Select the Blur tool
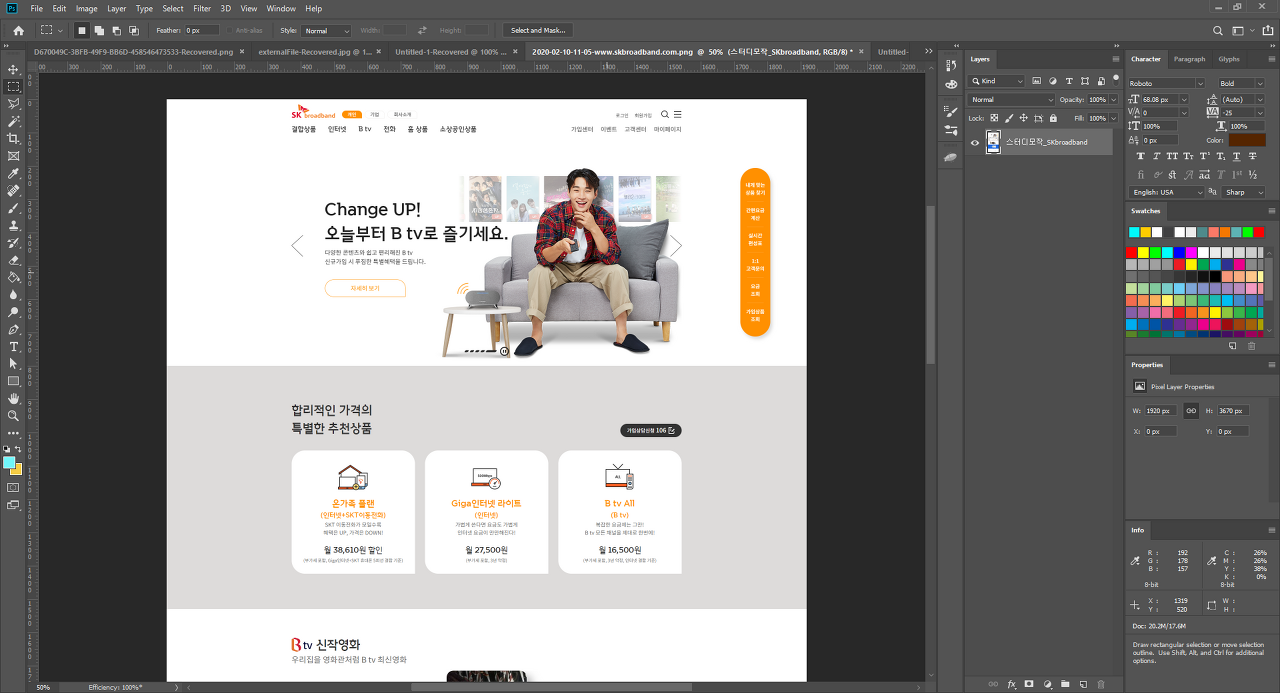This screenshot has height=693, width=1280. [14, 294]
